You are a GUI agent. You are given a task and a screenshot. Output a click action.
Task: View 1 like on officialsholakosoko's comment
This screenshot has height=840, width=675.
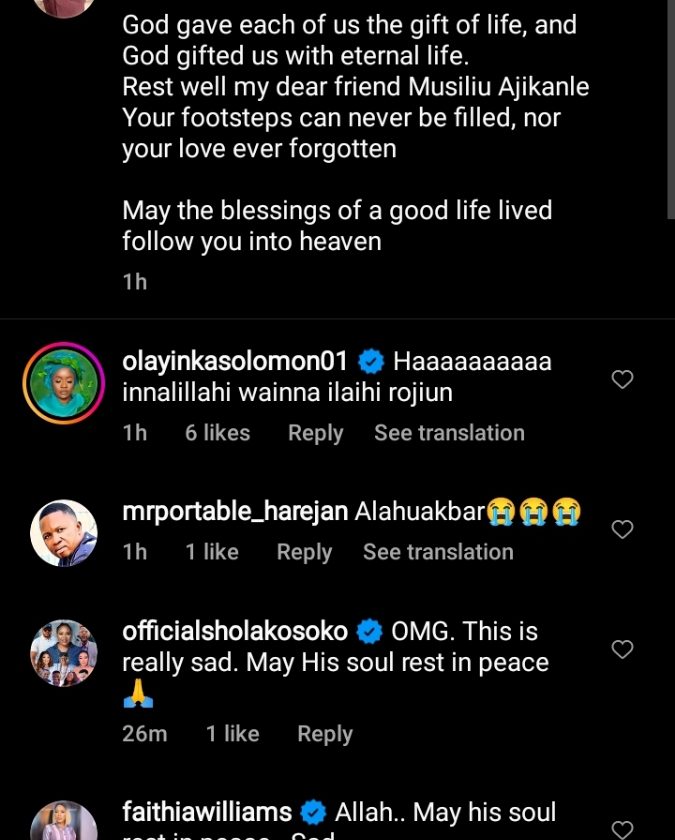click(x=233, y=734)
